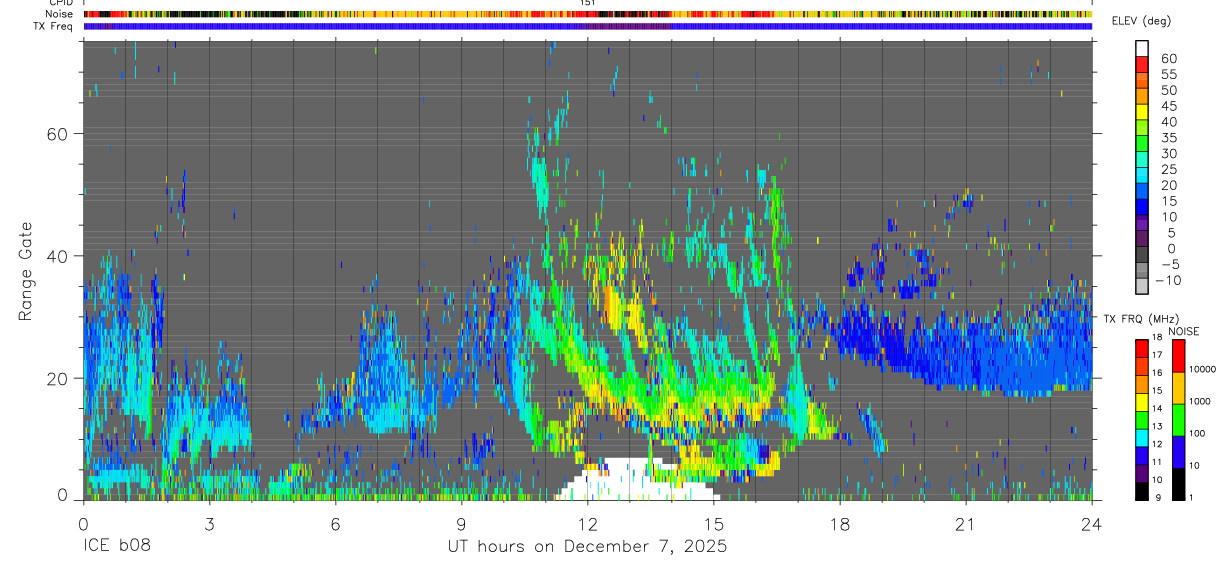Click TX FRQ legend value '16'
This screenshot has height=567, width=1228.
(1157, 373)
